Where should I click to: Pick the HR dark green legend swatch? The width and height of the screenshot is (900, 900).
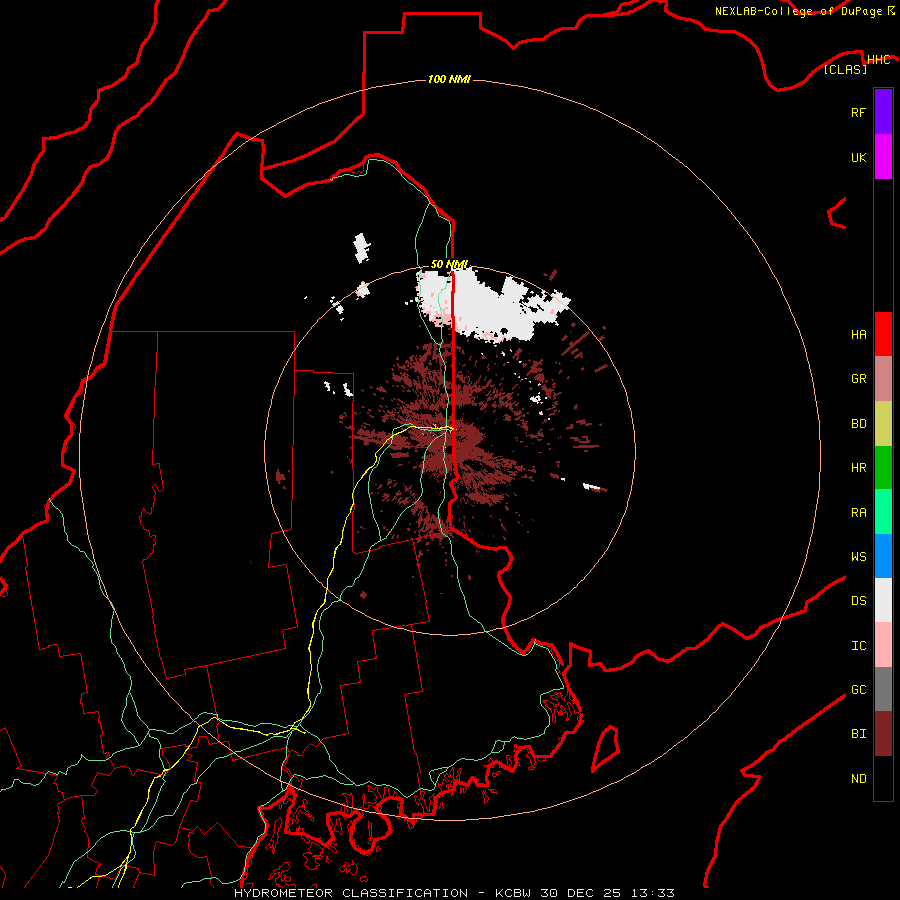883,467
